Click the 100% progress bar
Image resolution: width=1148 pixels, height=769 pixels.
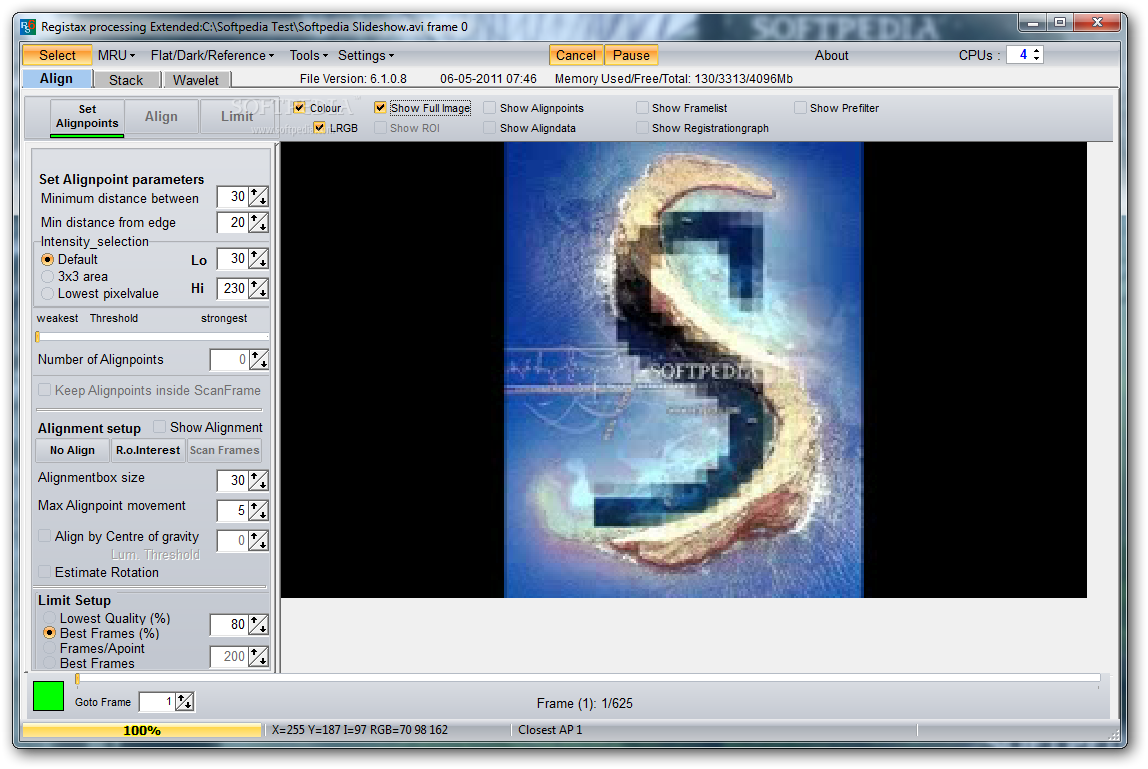[142, 730]
